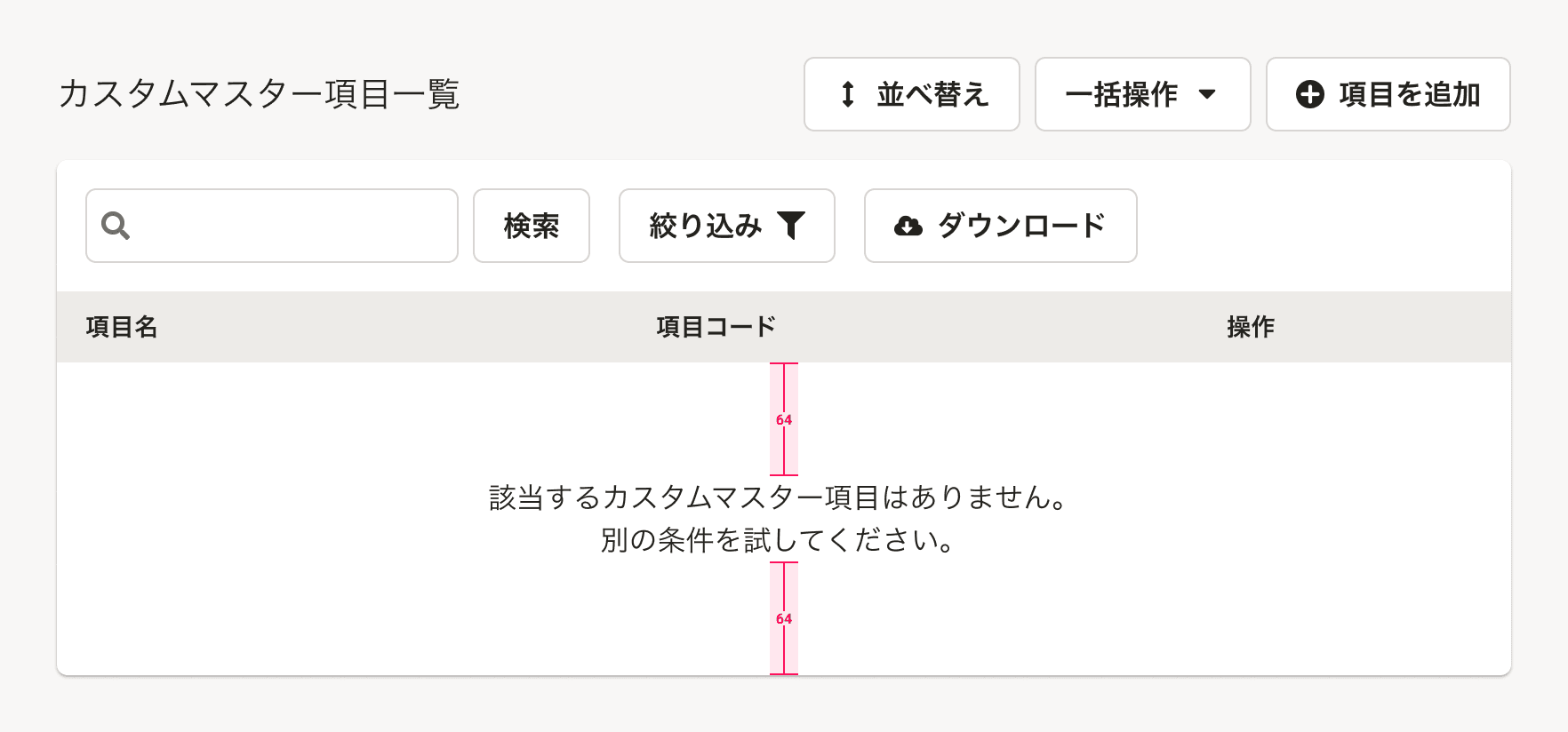The height and width of the screenshot is (732, 1568).
Task: Click the plus circle icon on 項目を追加 button
Action: click(x=1308, y=94)
